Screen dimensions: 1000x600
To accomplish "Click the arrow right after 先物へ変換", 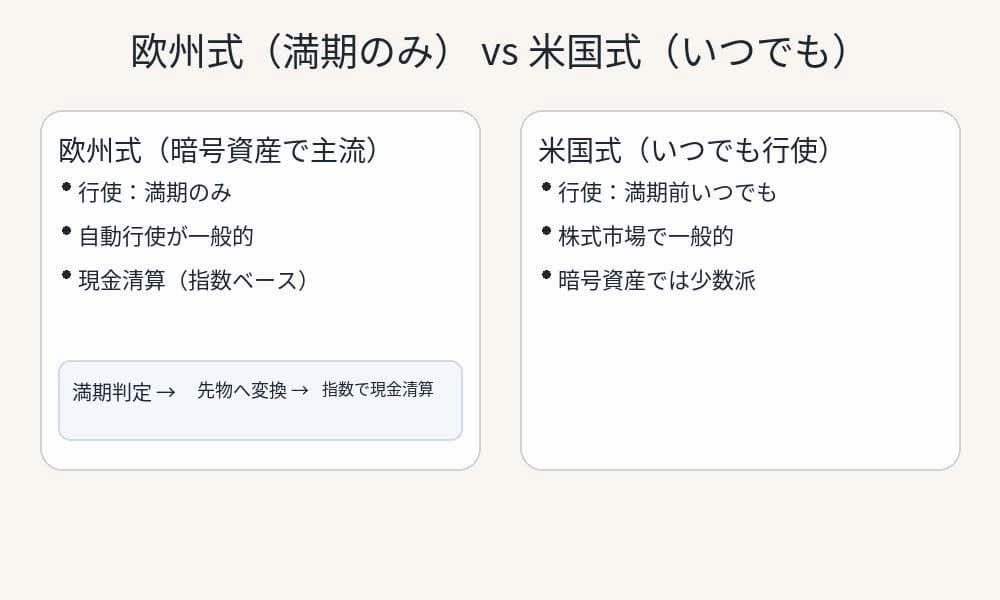I will (299, 390).
